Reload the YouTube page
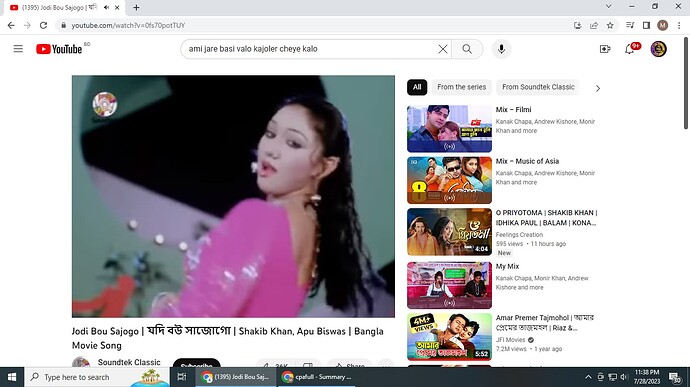The image size is (690, 387). tap(43, 26)
